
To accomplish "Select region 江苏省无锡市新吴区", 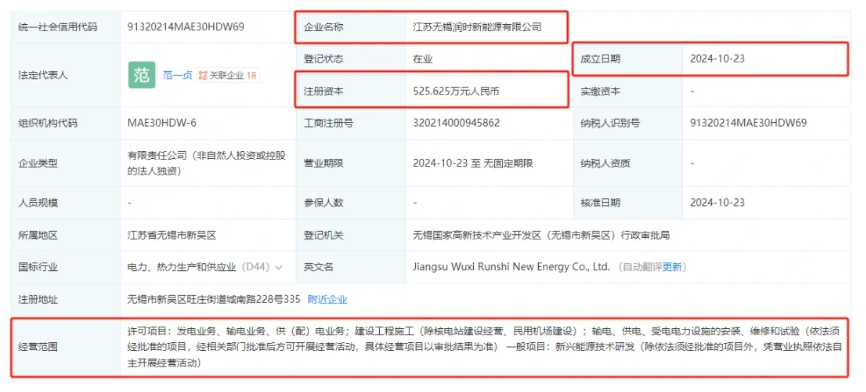I will pos(172,235).
